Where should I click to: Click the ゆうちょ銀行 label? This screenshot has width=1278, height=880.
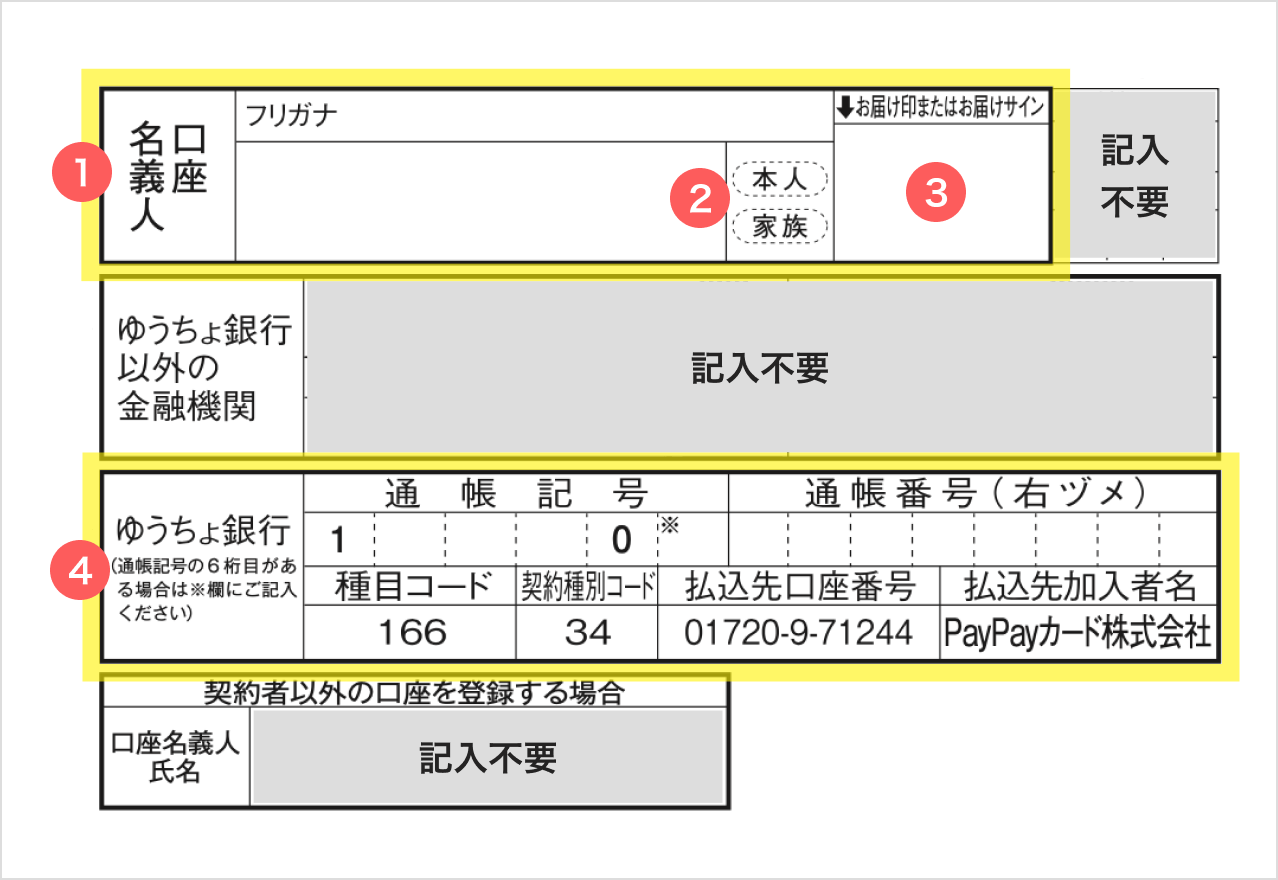[x=203, y=528]
